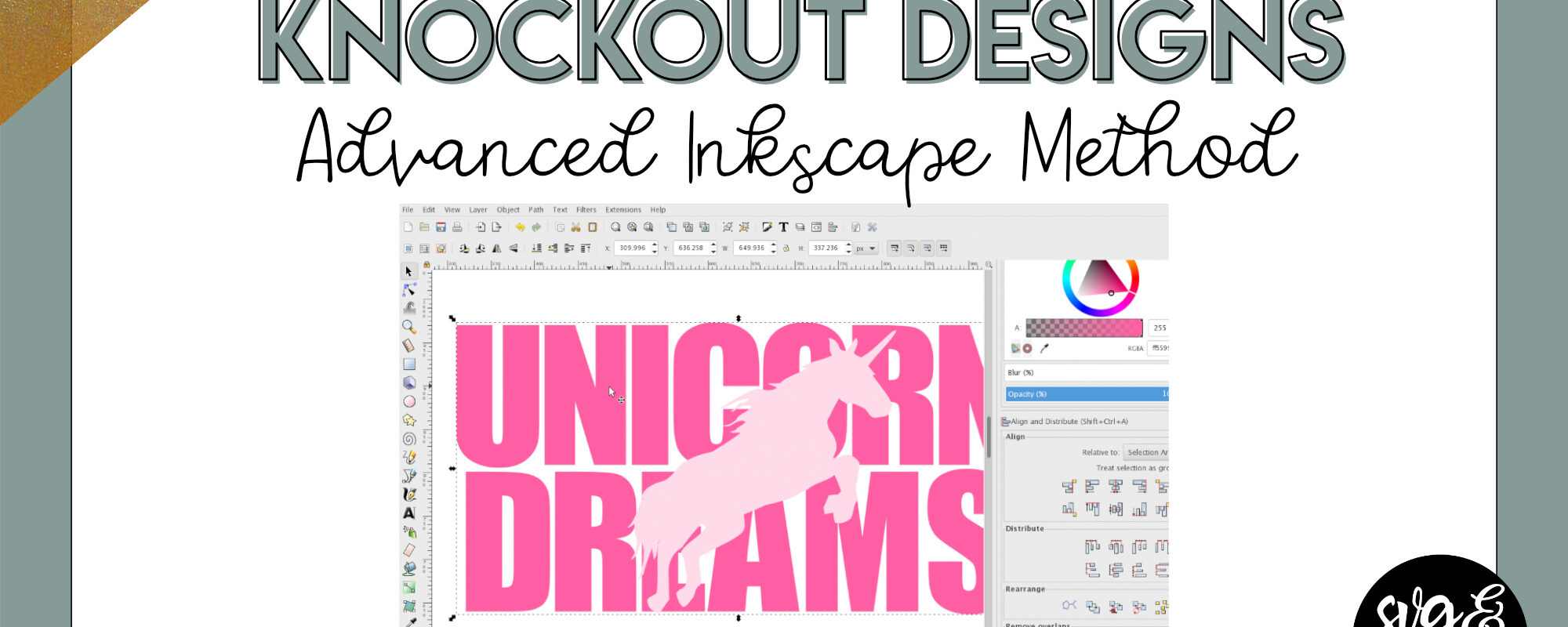Click the Opacity (%) slider
Screen dimensions: 1568x627
point(1087,393)
